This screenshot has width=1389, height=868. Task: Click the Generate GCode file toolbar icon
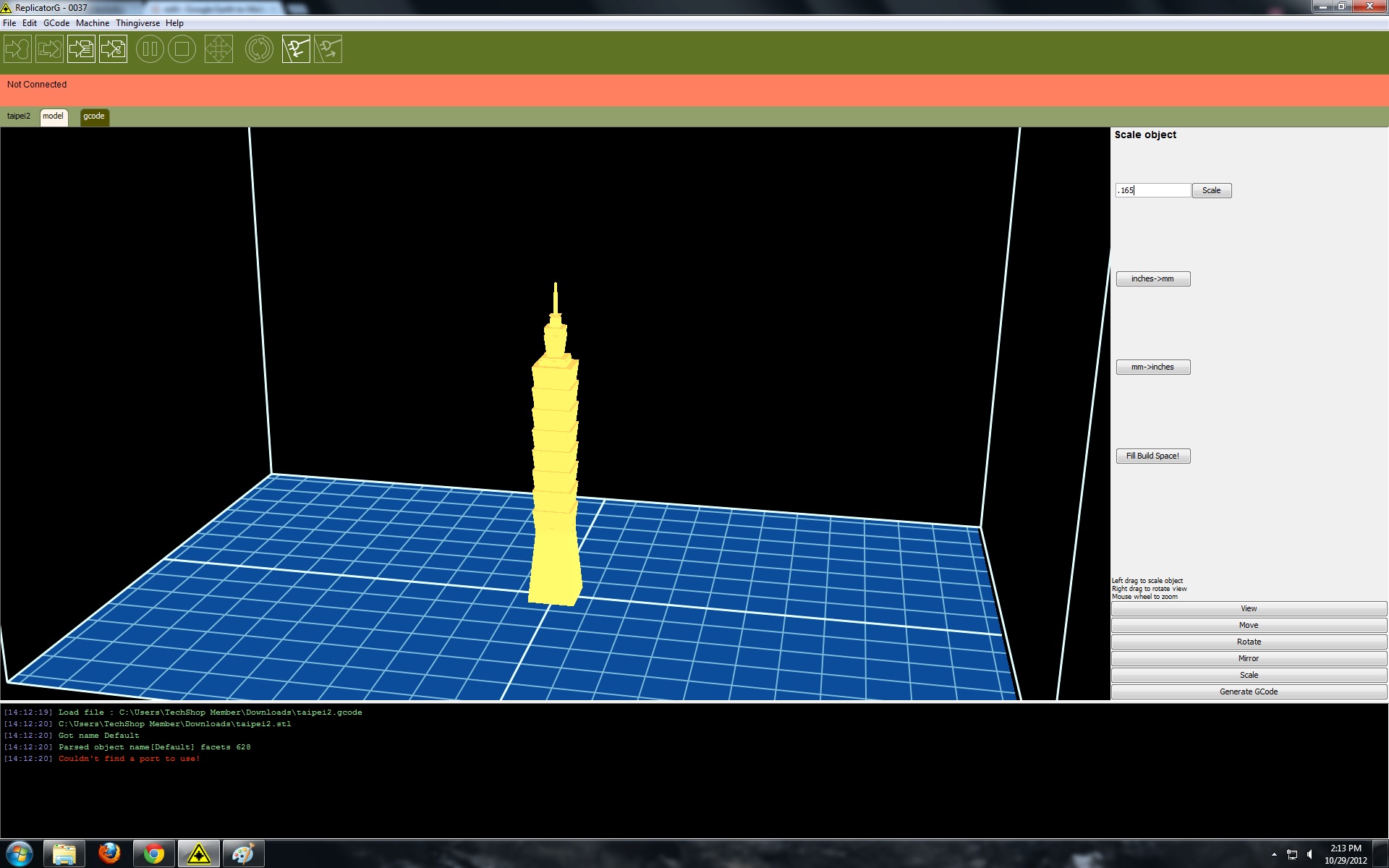click(x=113, y=49)
